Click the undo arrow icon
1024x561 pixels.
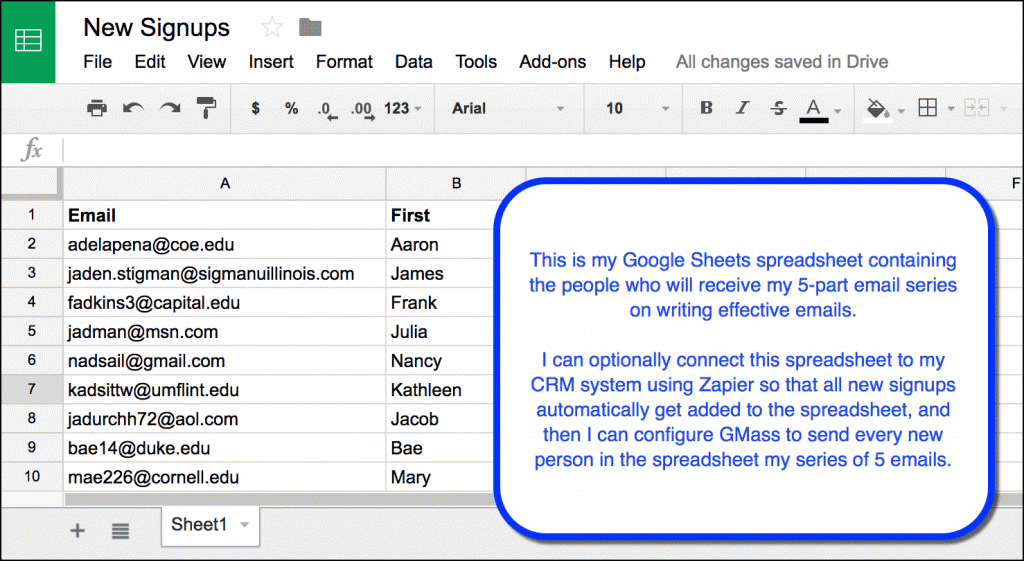[133, 108]
